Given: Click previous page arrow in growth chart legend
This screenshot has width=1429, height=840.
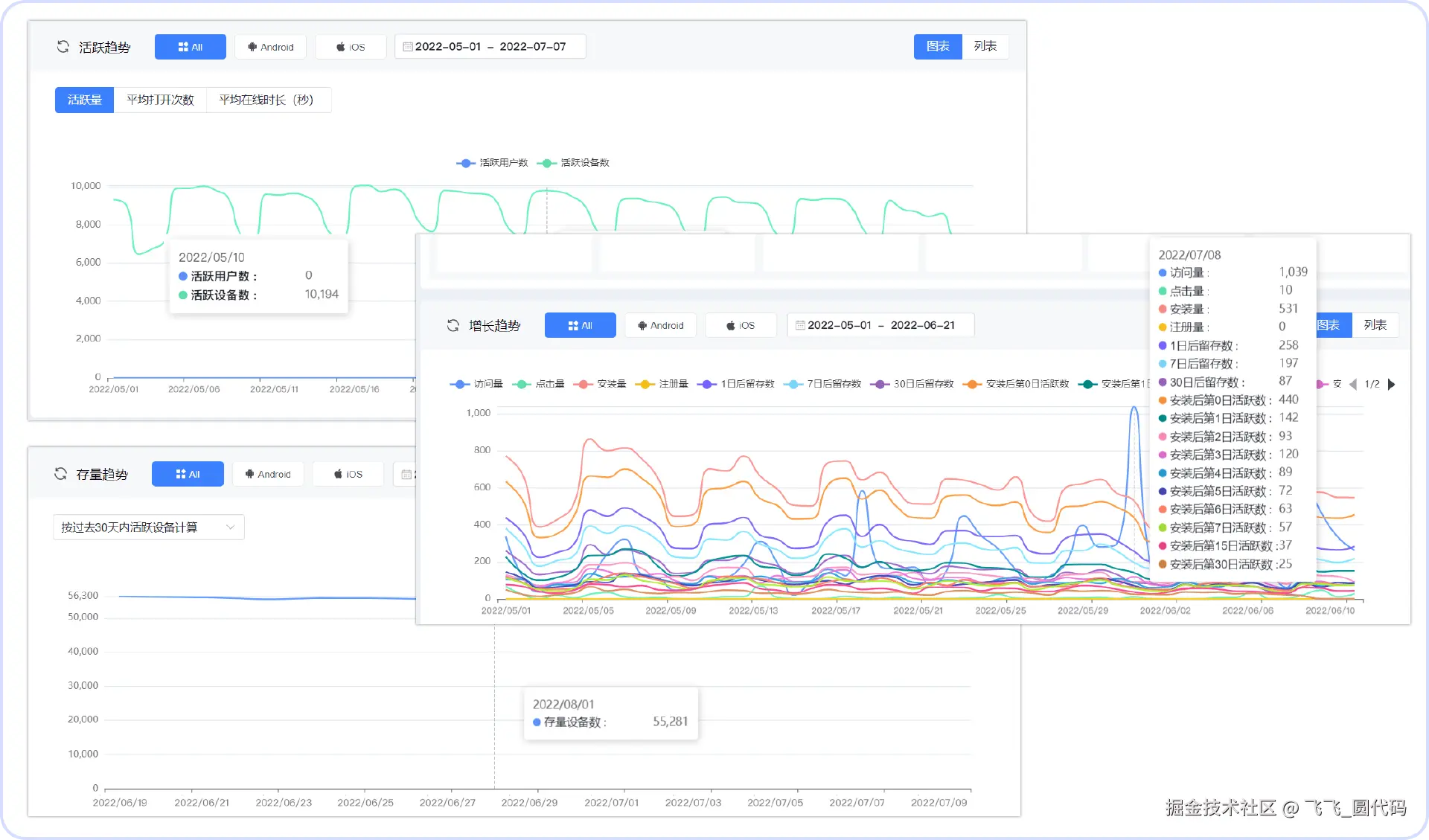Looking at the screenshot, I should tap(1353, 385).
